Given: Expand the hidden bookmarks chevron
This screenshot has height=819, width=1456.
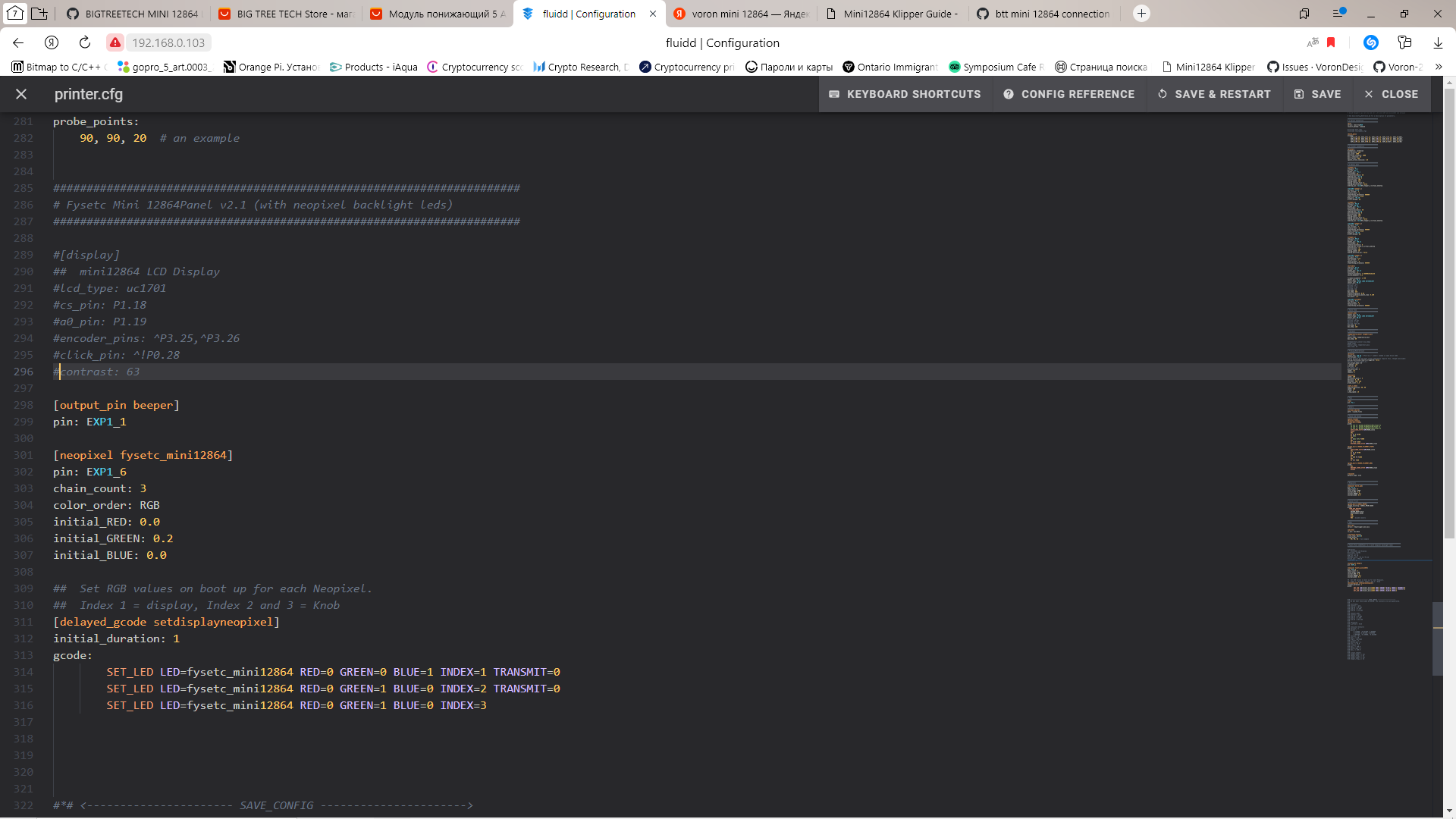Looking at the screenshot, I should (x=1439, y=67).
